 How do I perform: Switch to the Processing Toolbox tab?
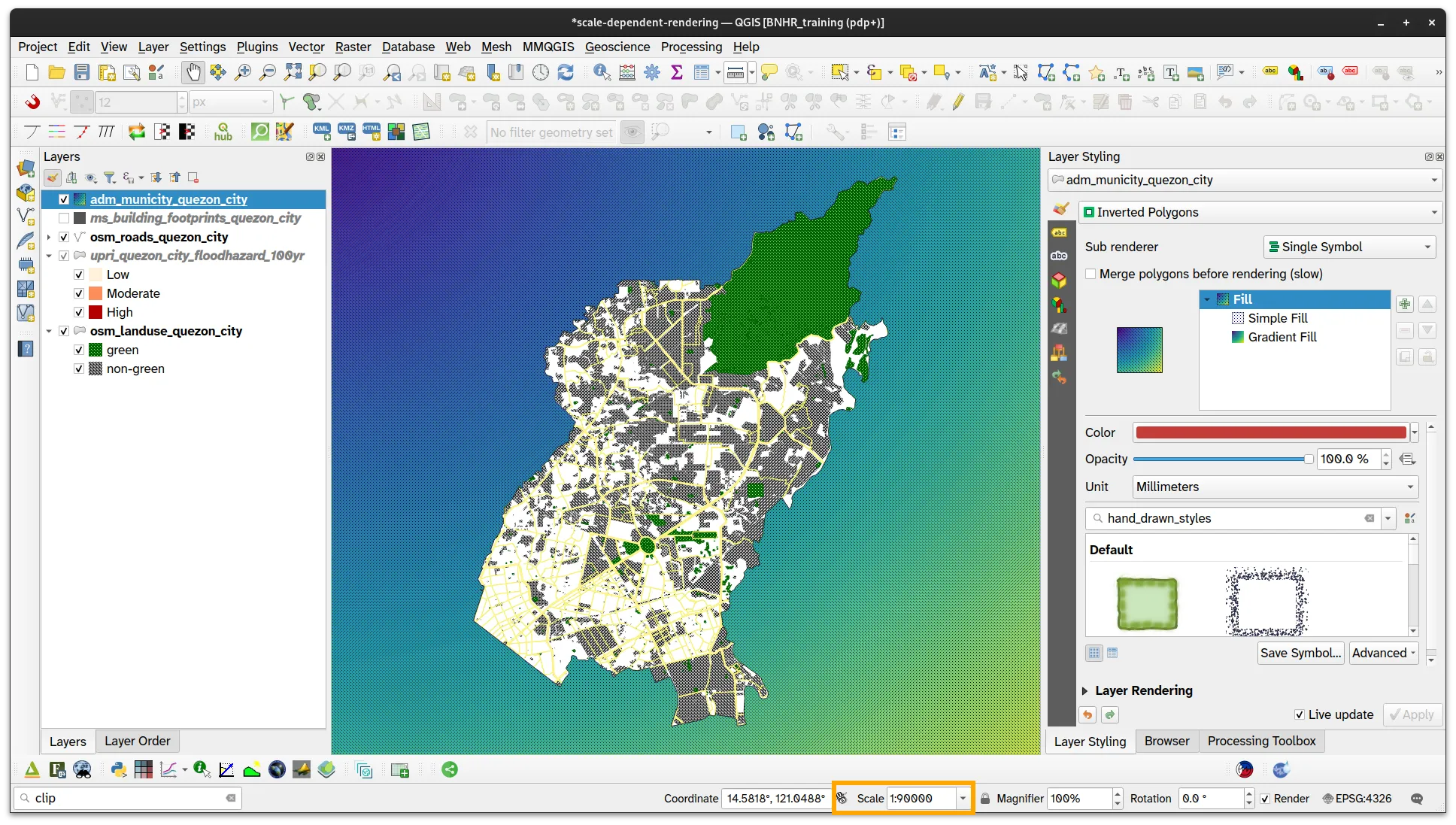(1261, 741)
